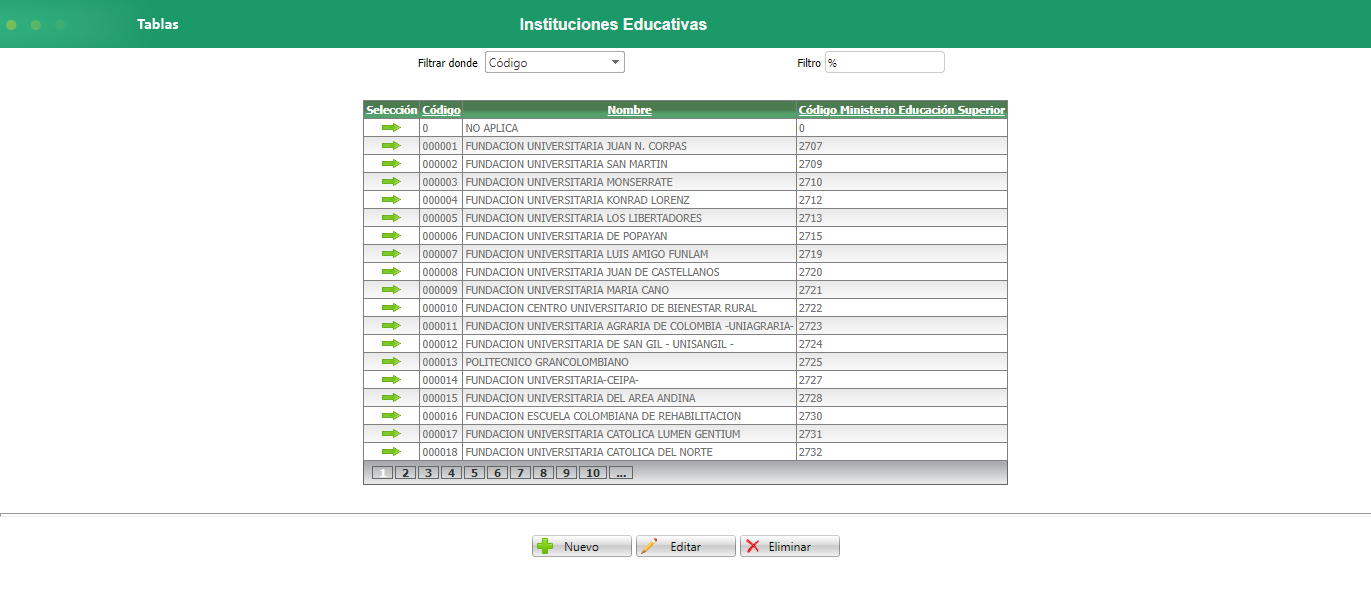Select arrow for CATOLICA LUMEN GENTIUM row

[391, 434]
